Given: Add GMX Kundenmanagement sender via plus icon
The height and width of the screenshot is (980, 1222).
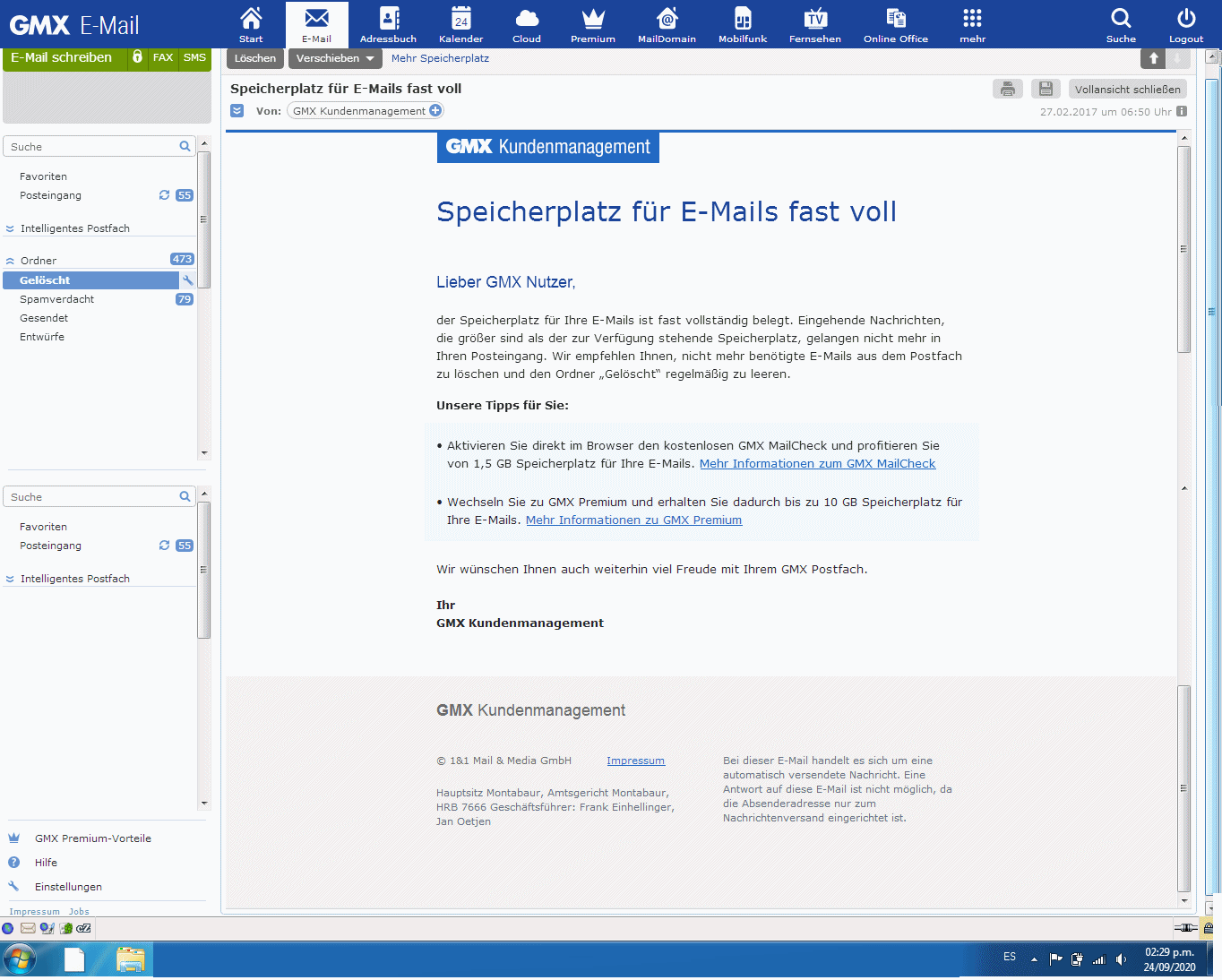Looking at the screenshot, I should point(435,111).
